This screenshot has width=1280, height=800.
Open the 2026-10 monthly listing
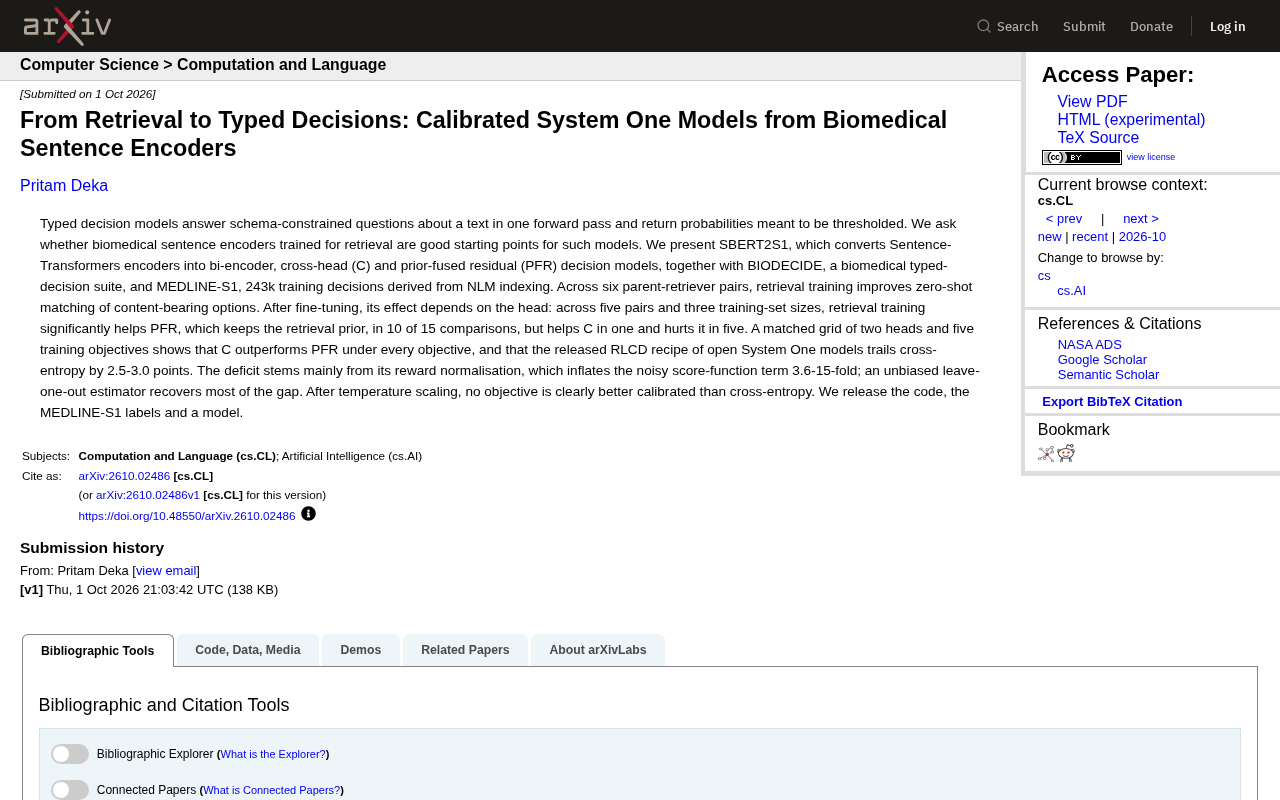pos(1142,237)
